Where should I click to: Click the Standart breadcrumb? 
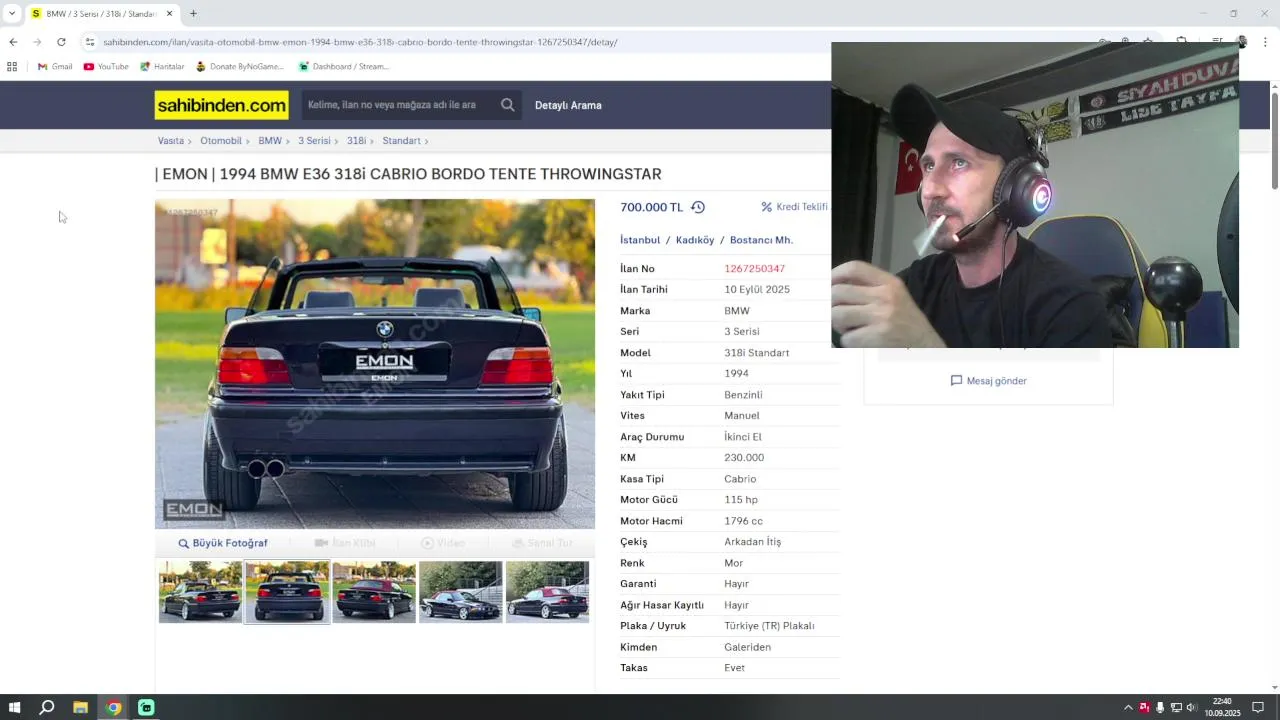tap(401, 141)
